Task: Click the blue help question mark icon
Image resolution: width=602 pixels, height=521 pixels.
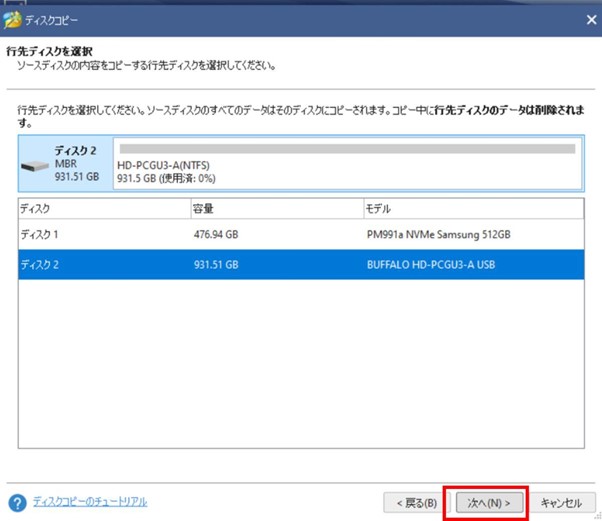Action: 17,503
